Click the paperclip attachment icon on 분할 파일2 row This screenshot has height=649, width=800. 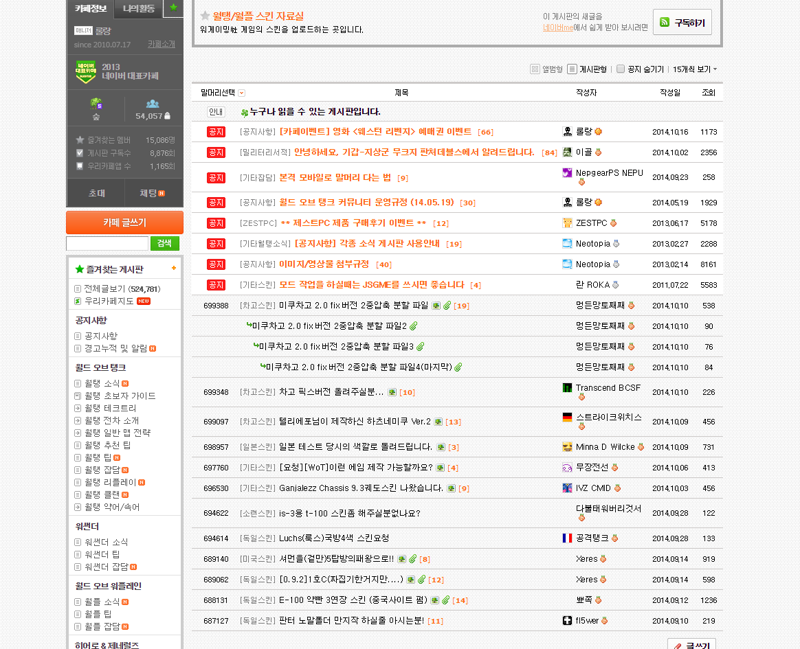(x=413, y=326)
